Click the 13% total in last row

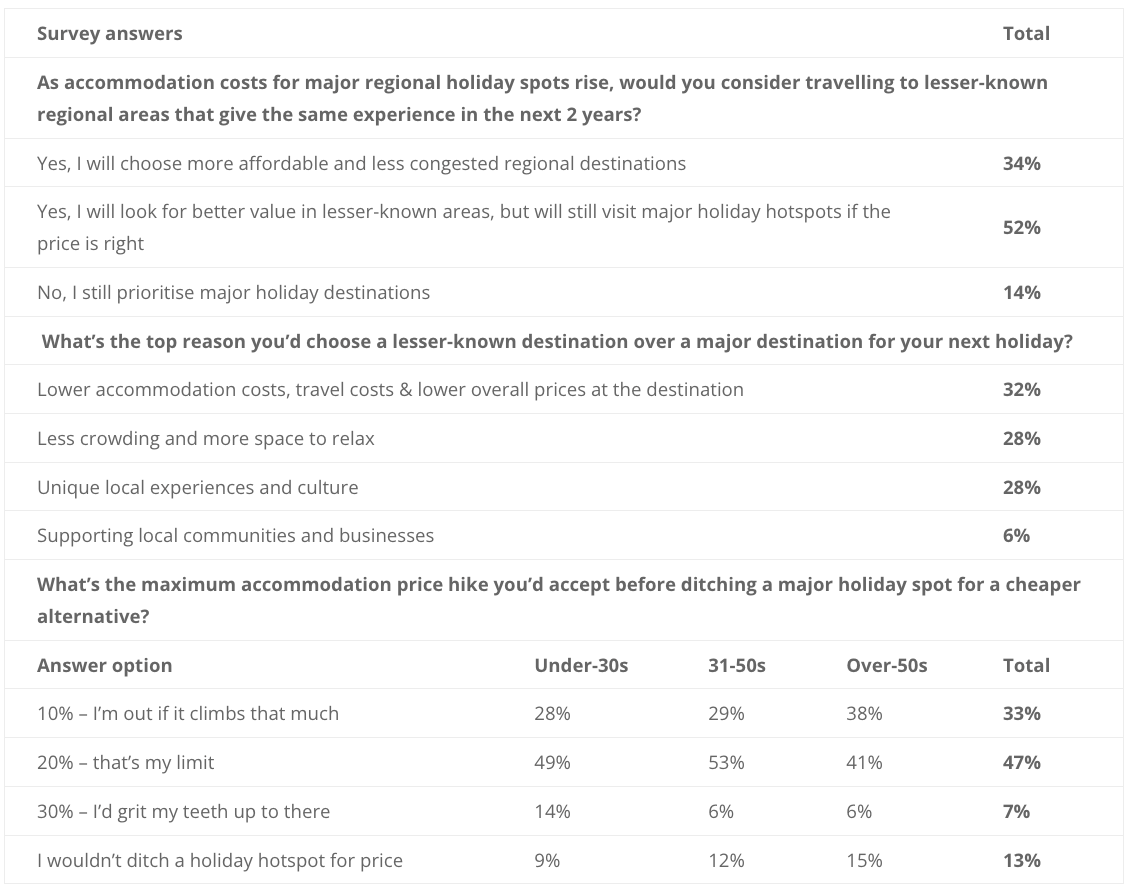coord(1022,860)
